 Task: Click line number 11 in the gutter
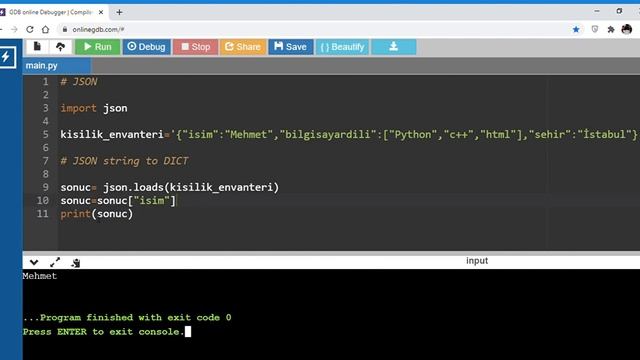pos(43,214)
